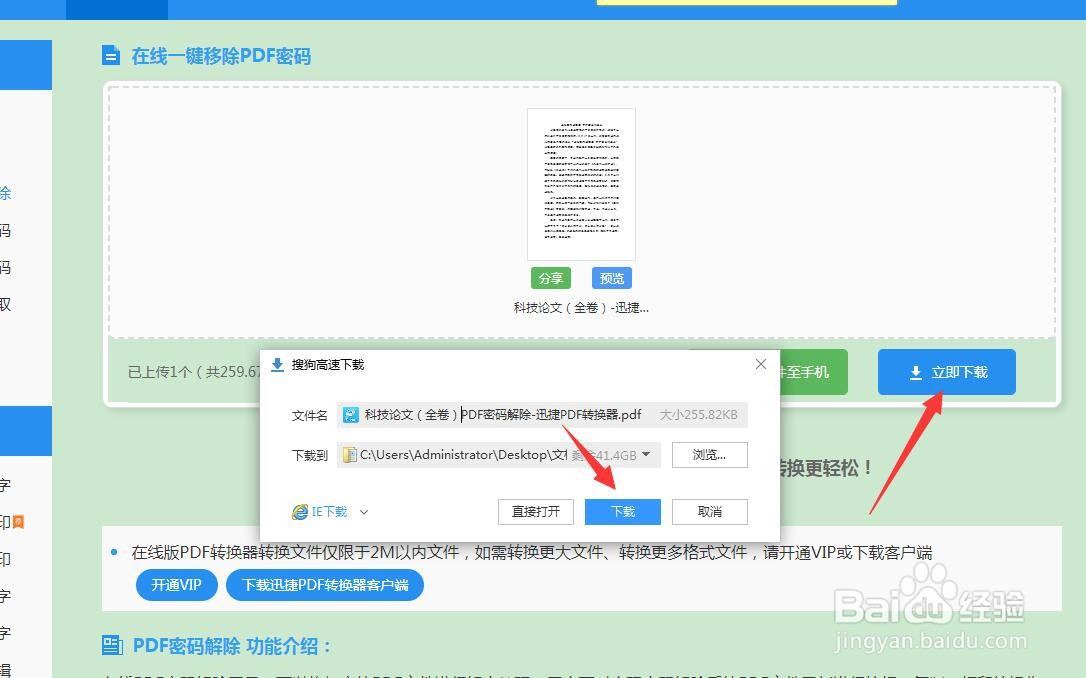This screenshot has width=1086, height=678.
Task: Click the download path field C:\Users\Administrator\Desktop
Action: coord(499,455)
